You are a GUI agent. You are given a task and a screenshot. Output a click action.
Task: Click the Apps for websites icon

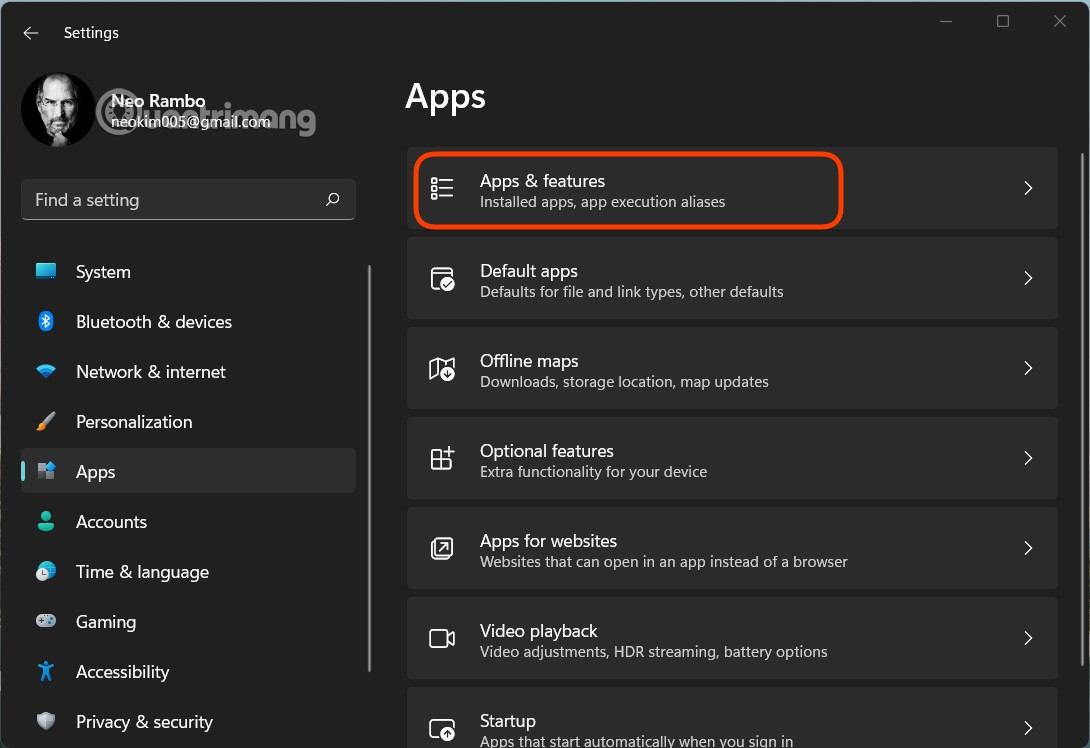pyautogui.click(x=442, y=547)
